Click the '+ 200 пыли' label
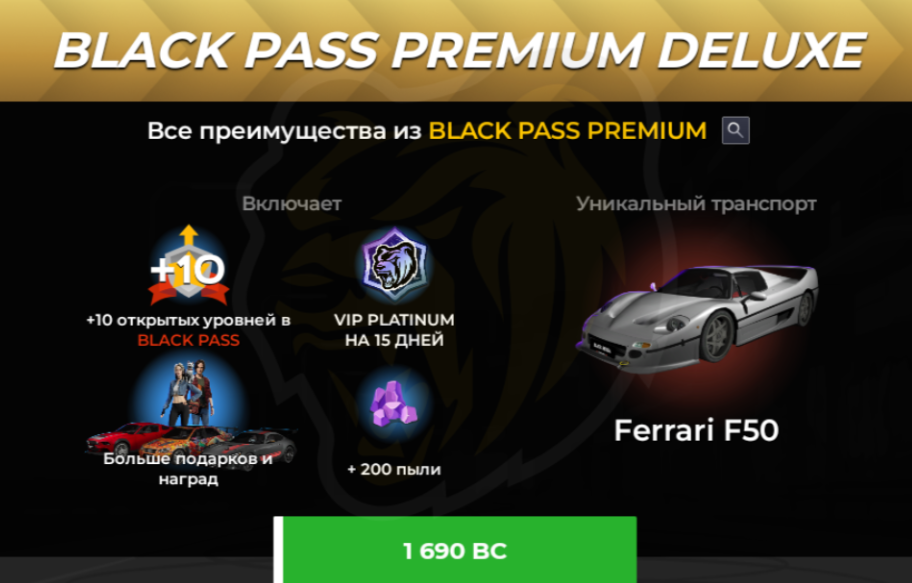The image size is (912, 583). tap(394, 469)
